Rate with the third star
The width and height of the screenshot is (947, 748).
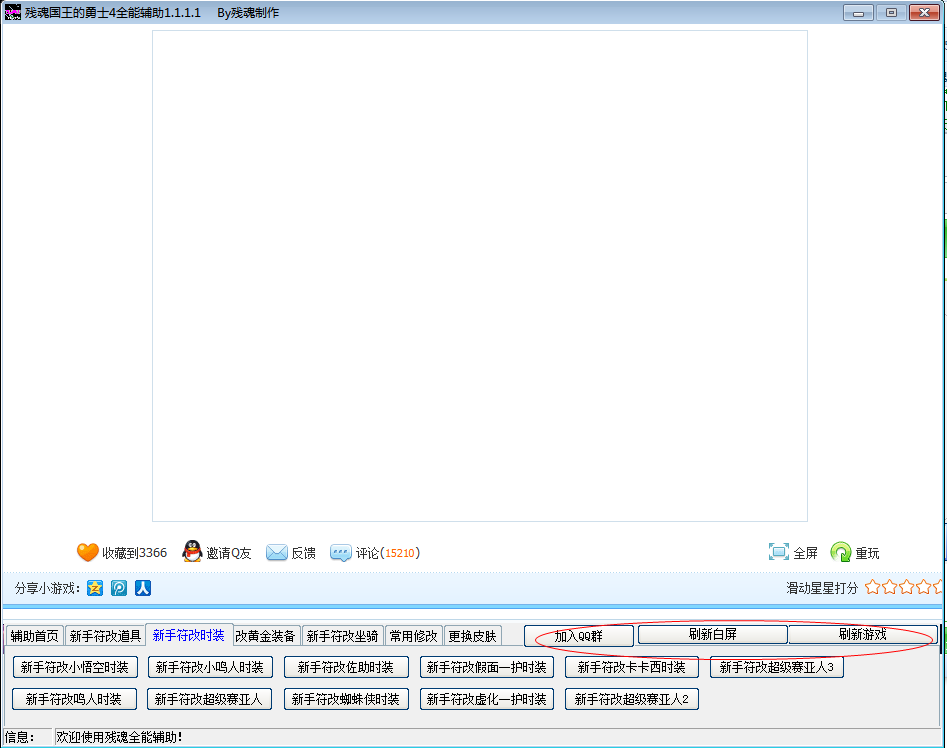point(907,587)
